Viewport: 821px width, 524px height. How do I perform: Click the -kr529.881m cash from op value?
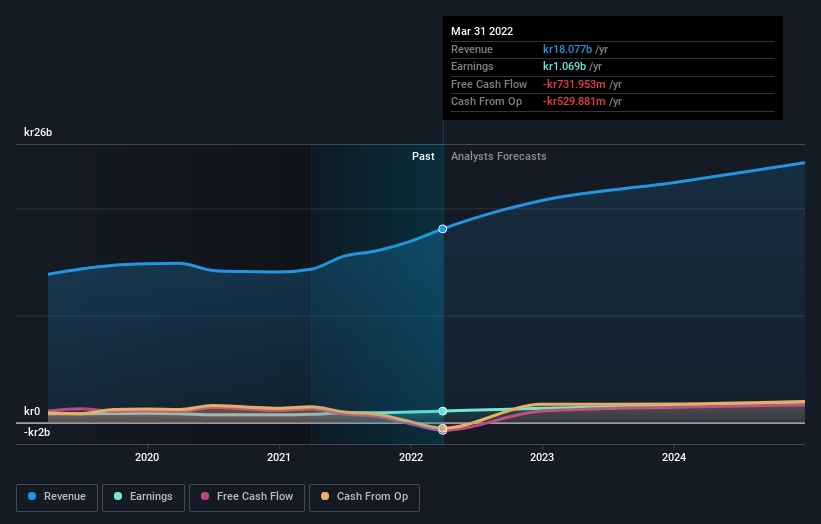(x=574, y=102)
